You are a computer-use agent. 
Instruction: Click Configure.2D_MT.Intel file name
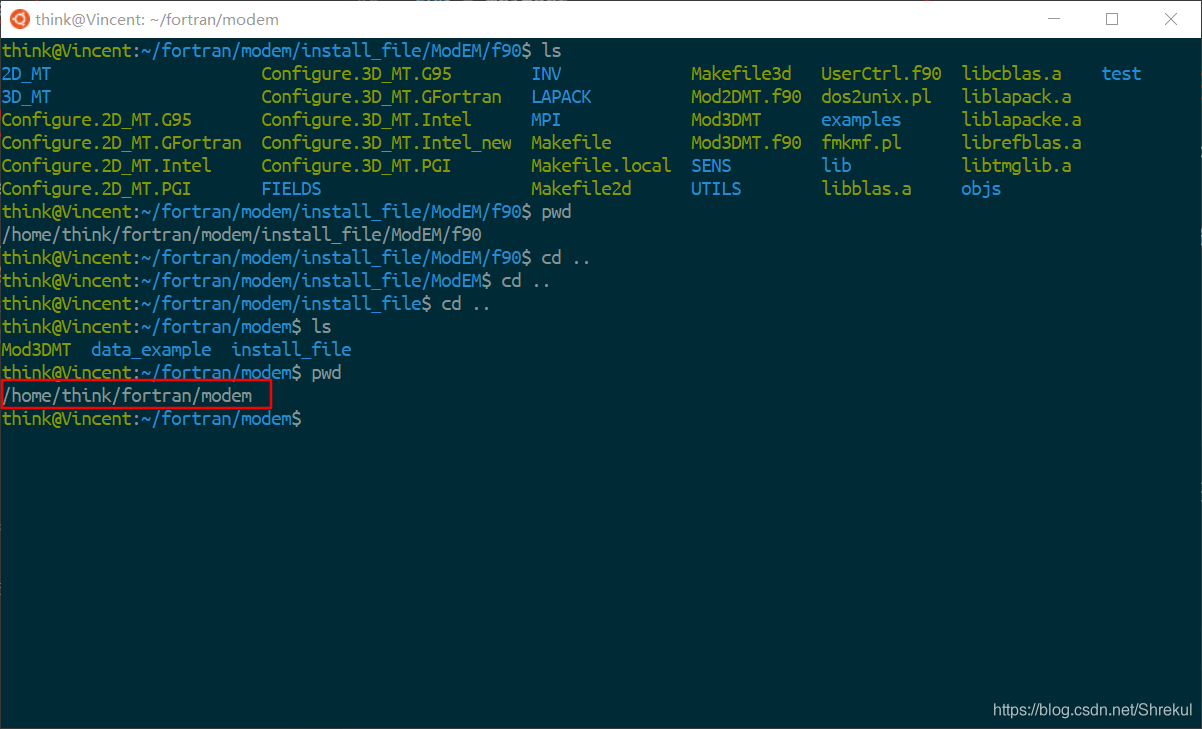point(107,165)
